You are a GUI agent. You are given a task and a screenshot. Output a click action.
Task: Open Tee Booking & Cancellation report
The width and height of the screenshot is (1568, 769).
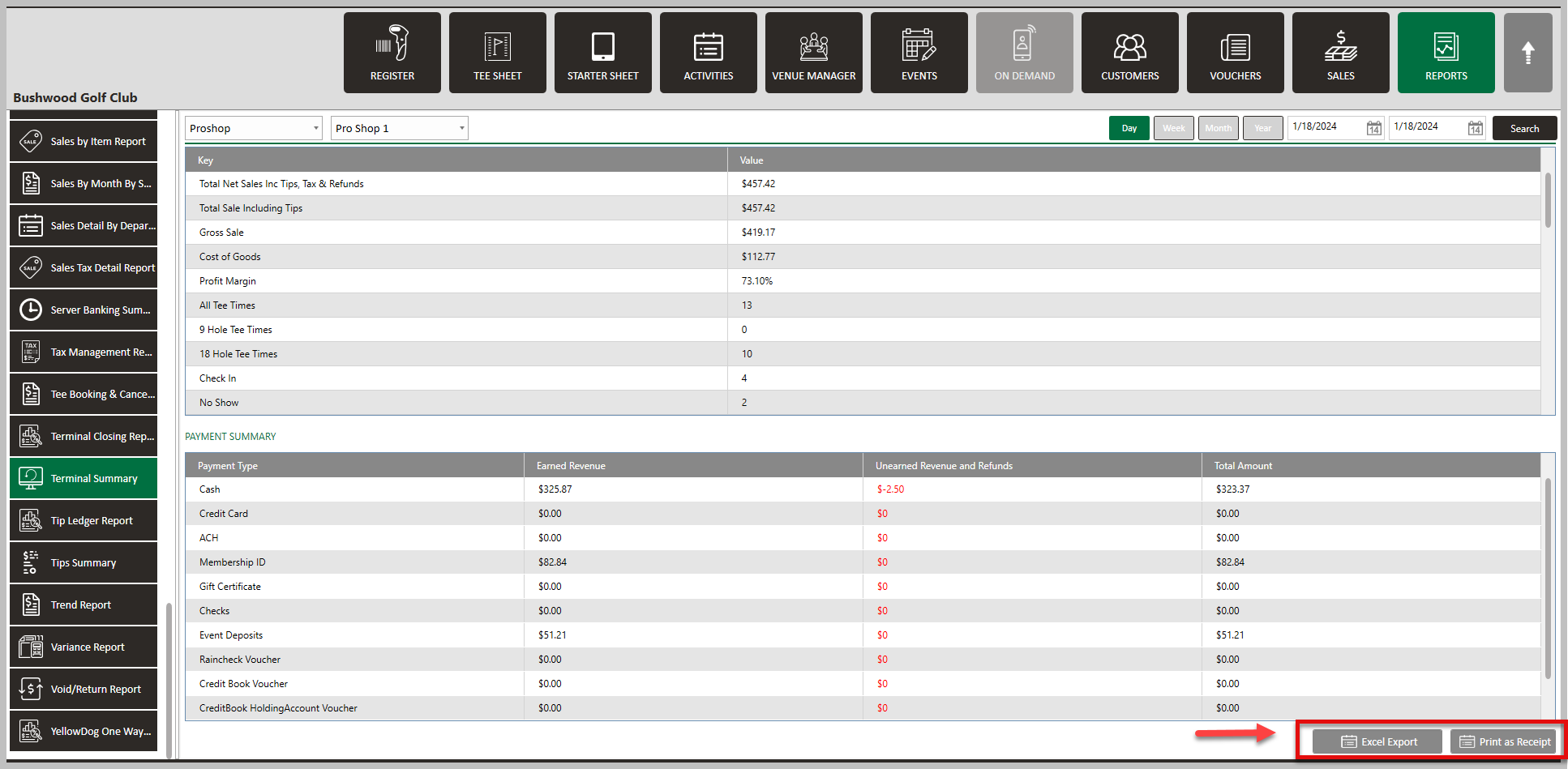point(84,394)
